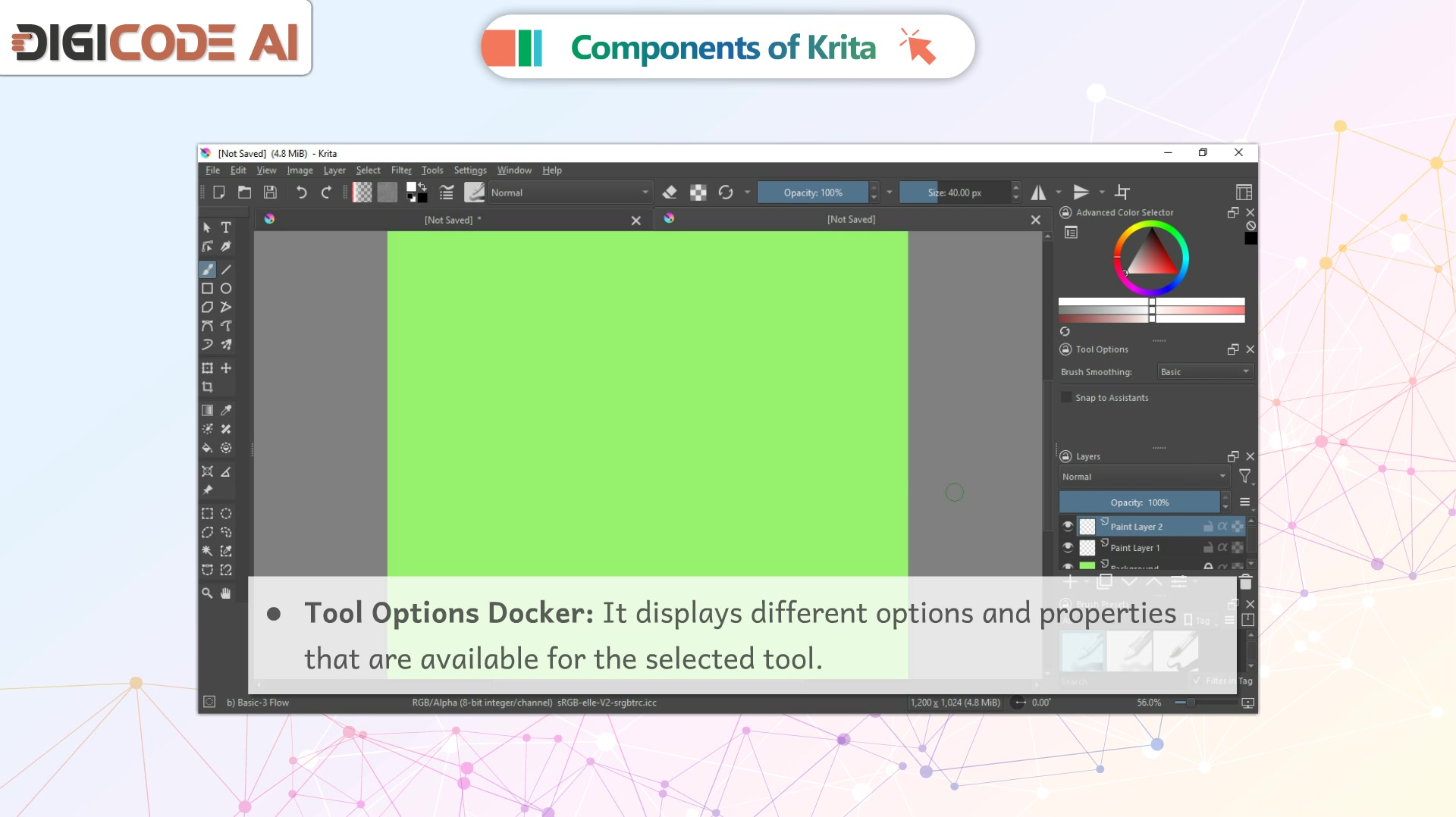Screen dimensions: 1456x817
Task: Click the Save icon in the toolbar
Action: pos(270,193)
